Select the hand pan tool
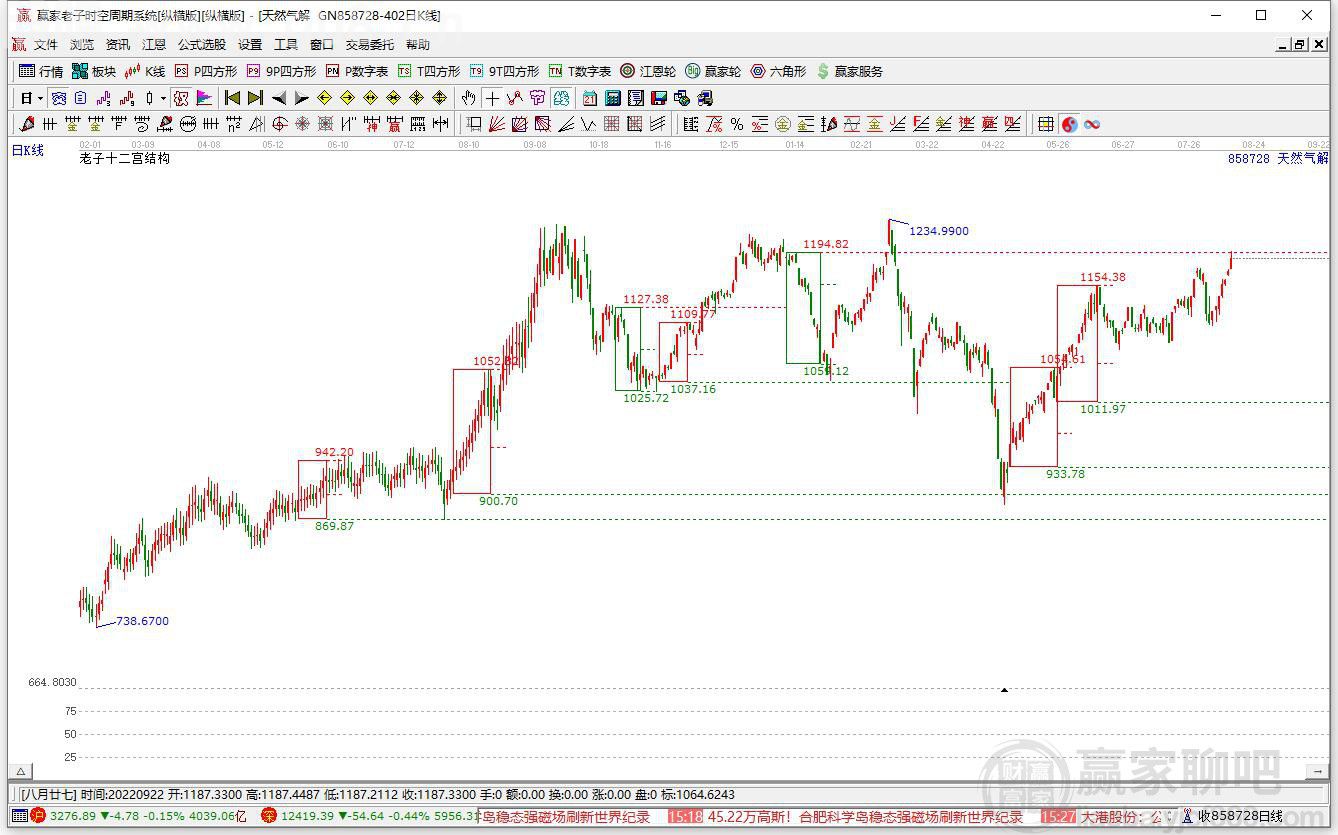Screen dimensions: 1338x835 [468, 98]
